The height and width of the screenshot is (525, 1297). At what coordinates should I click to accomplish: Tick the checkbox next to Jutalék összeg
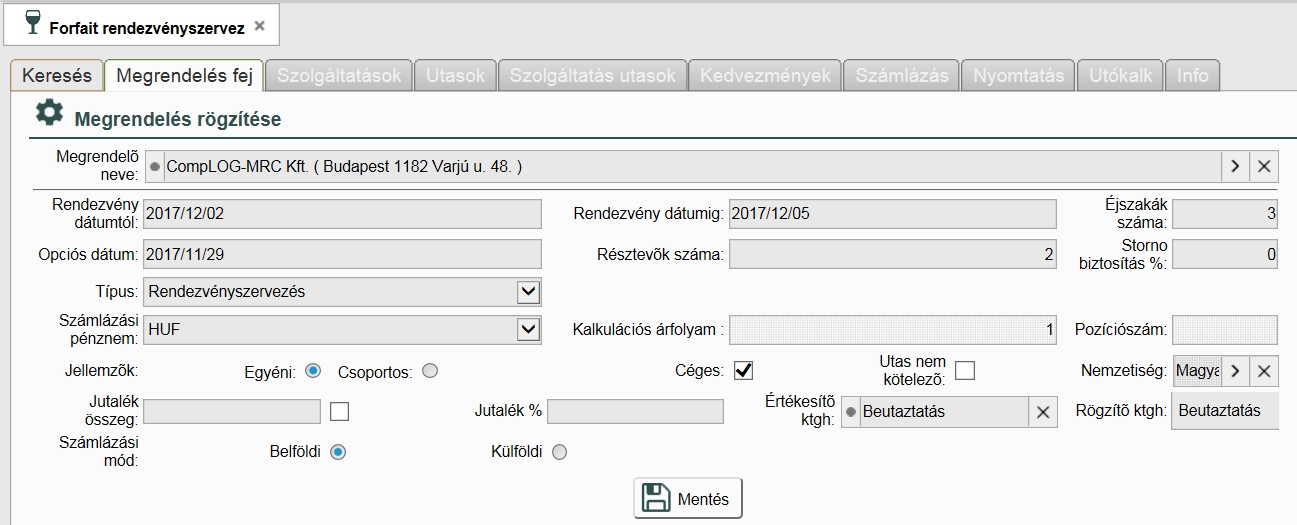click(x=340, y=411)
